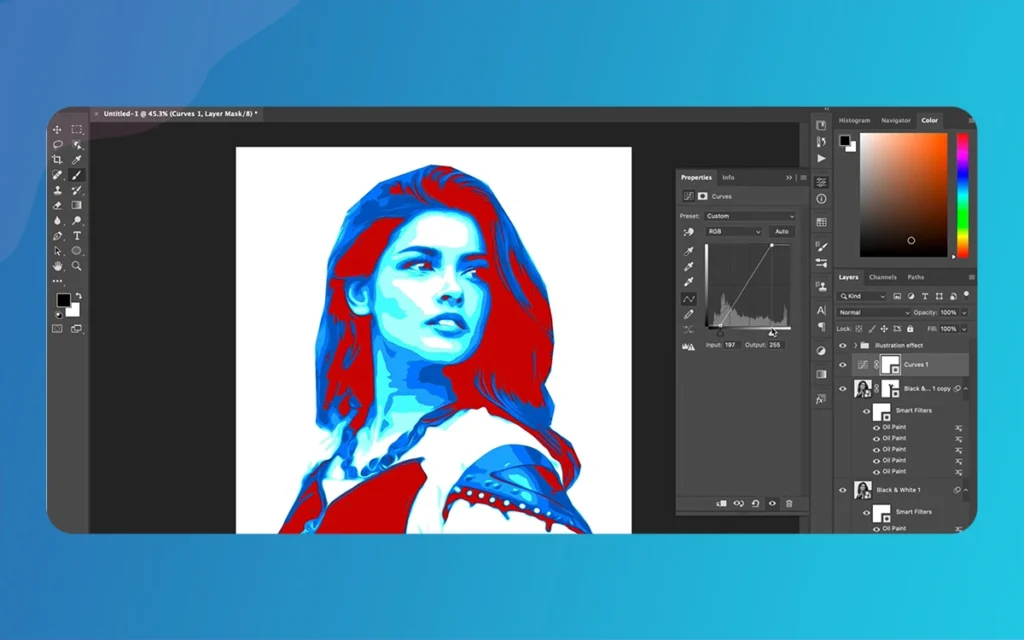The height and width of the screenshot is (640, 1024).
Task: Hide the Black & White 1 layer
Action: (843, 490)
